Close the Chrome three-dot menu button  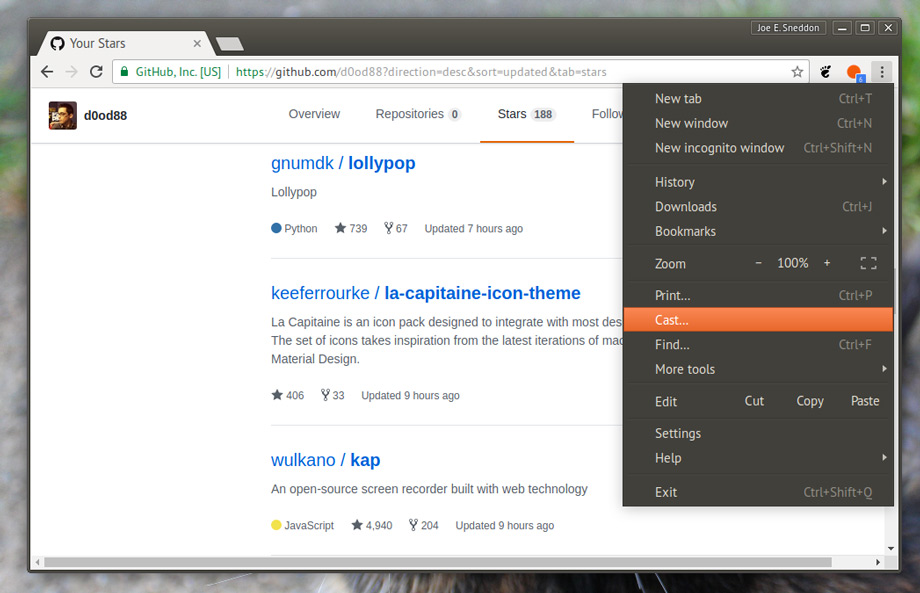(x=882, y=72)
